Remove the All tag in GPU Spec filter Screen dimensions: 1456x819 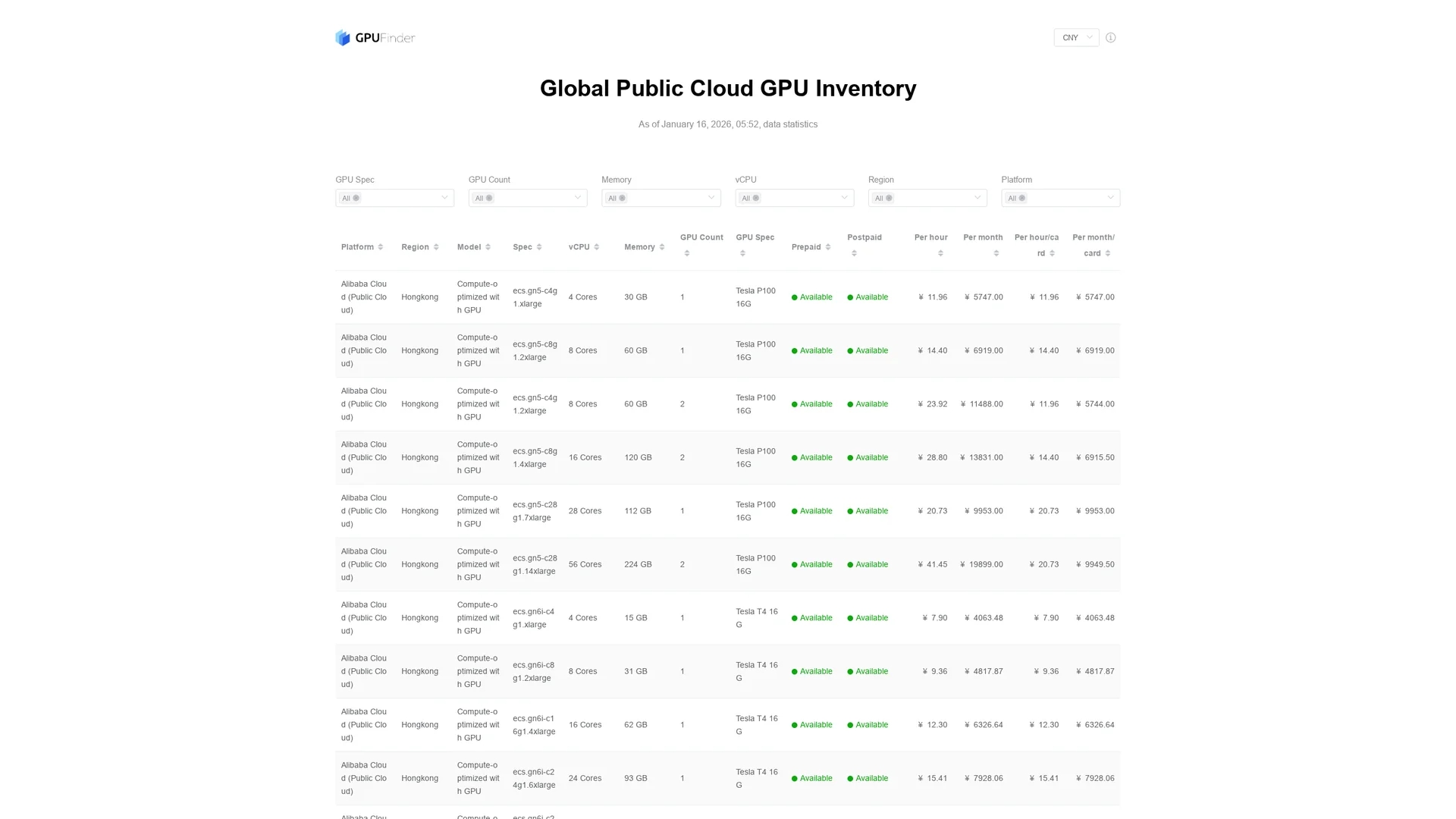click(x=356, y=198)
